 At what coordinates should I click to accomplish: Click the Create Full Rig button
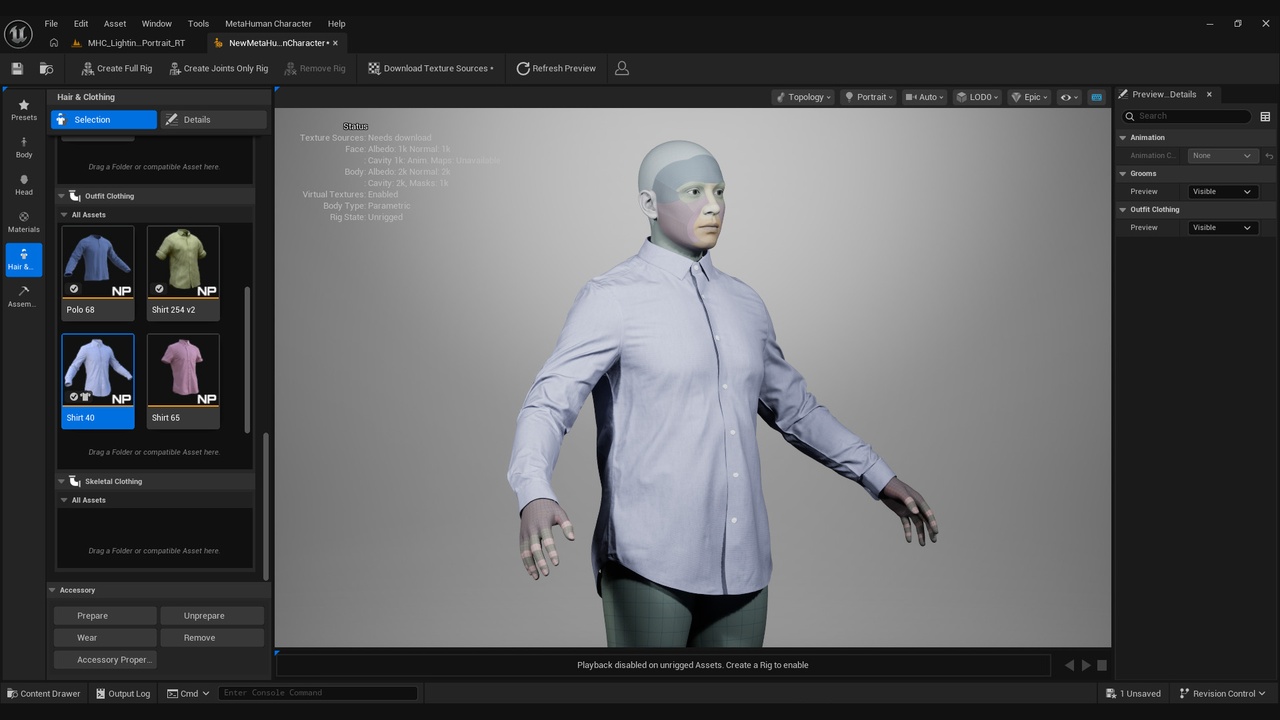click(116, 68)
